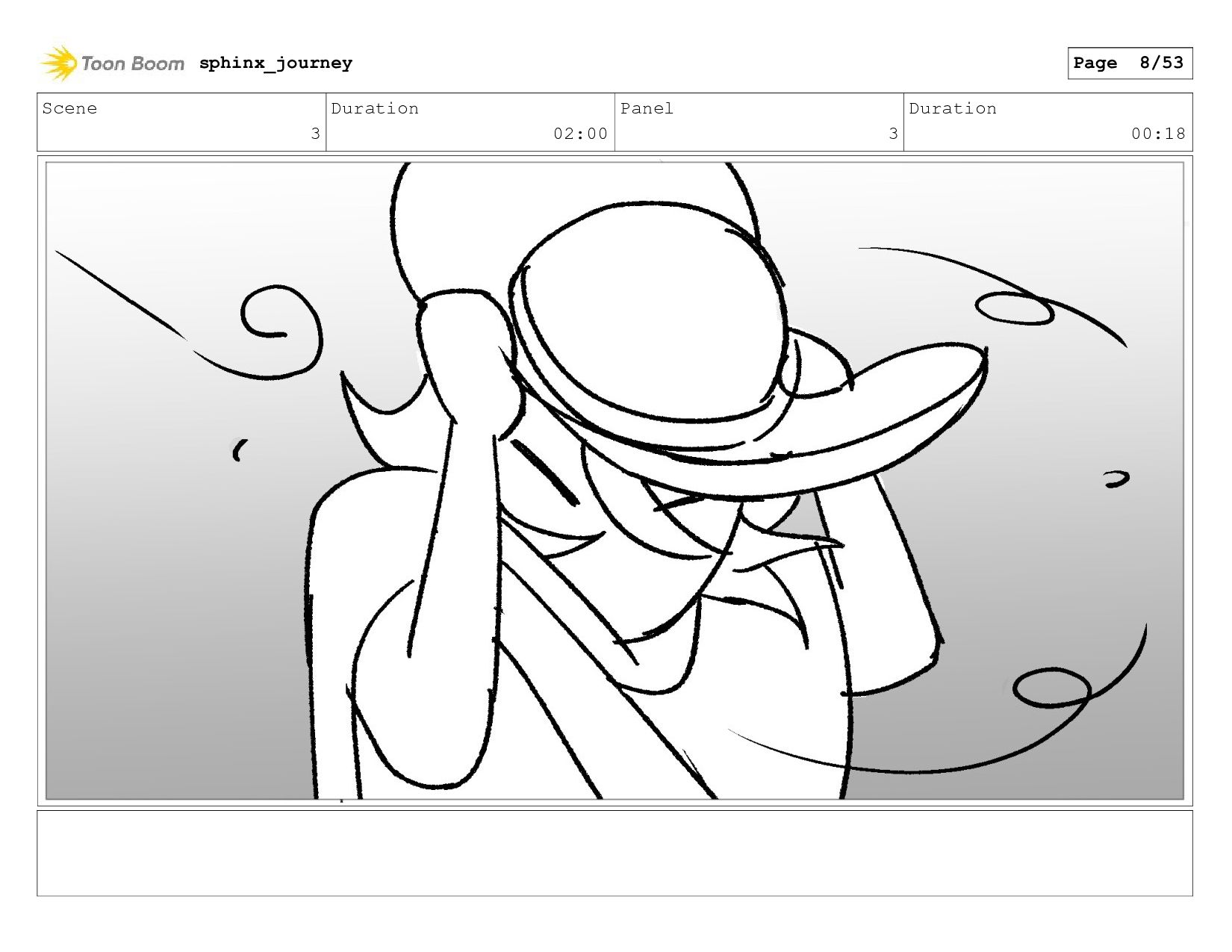Click the storyboard panel drawing
The height and width of the screenshot is (952, 1232).
[615, 480]
